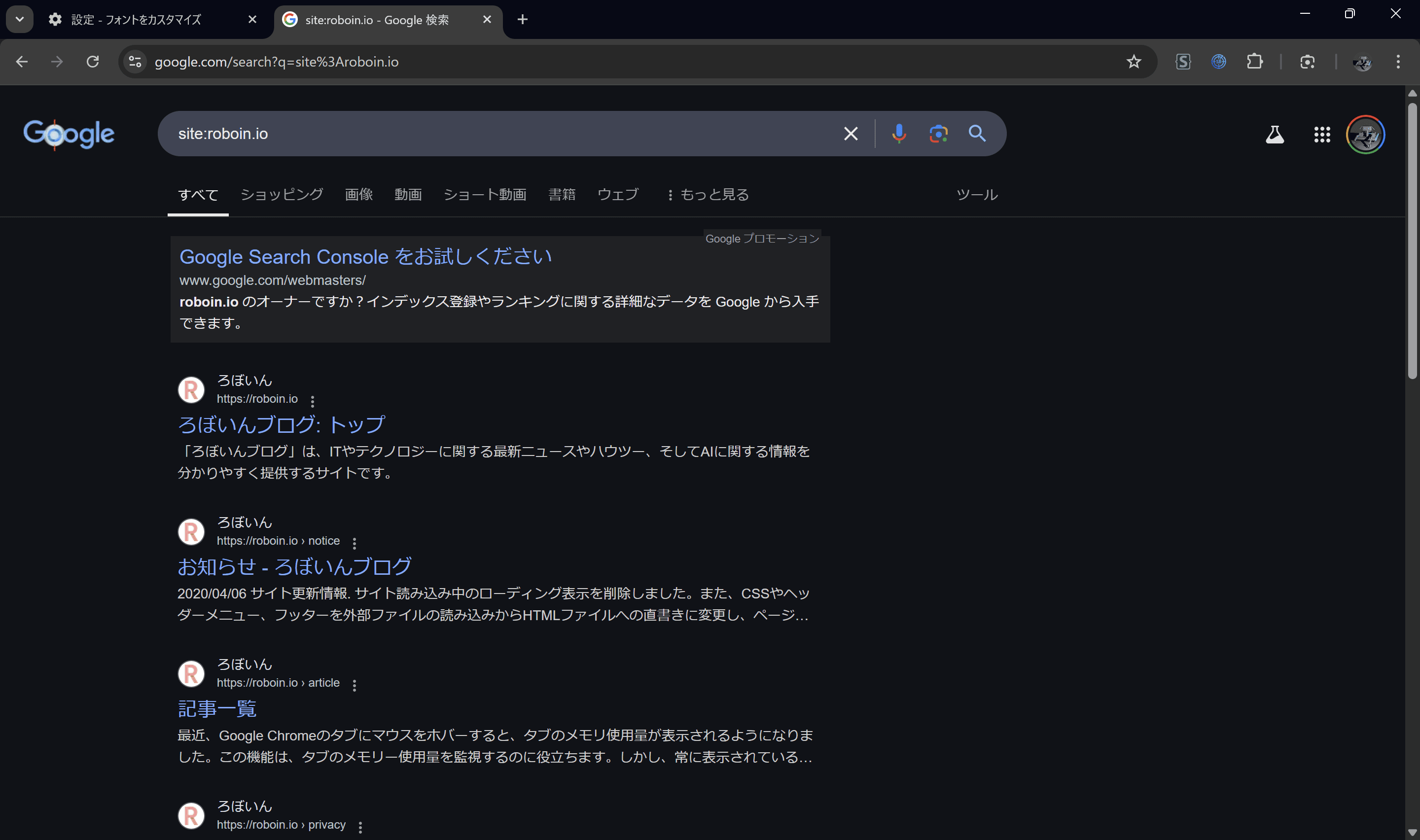Open Google apps grid
This screenshot has width=1420, height=840.
[1322, 135]
